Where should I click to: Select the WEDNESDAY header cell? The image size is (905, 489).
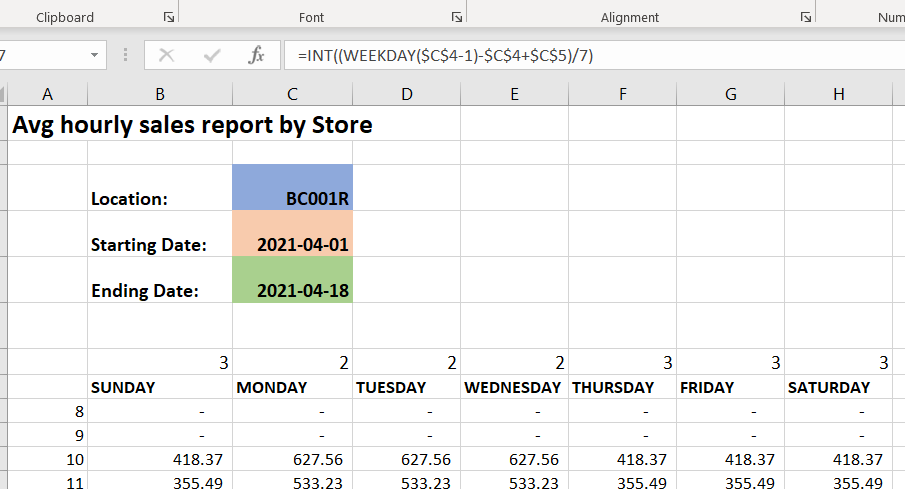(513, 388)
